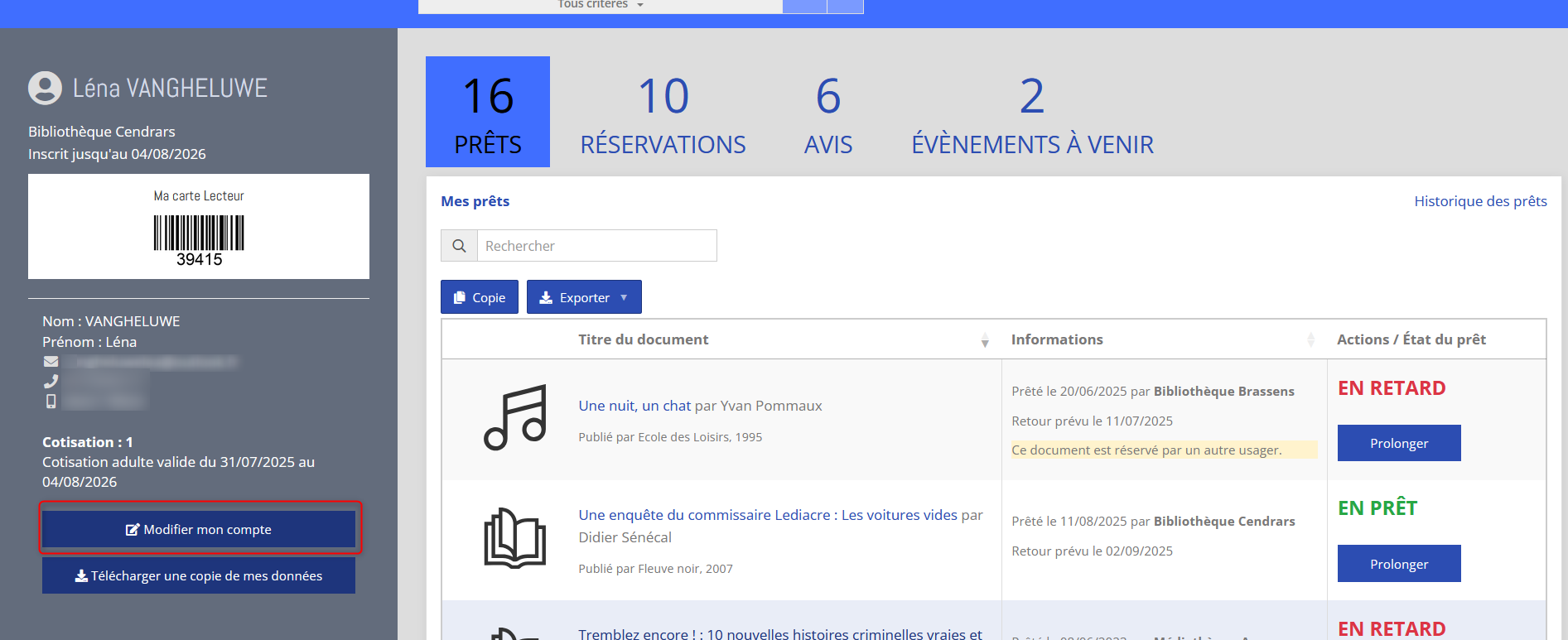1568x640 pixels.
Task: Focus the Rechercher search field
Action: coord(596,246)
